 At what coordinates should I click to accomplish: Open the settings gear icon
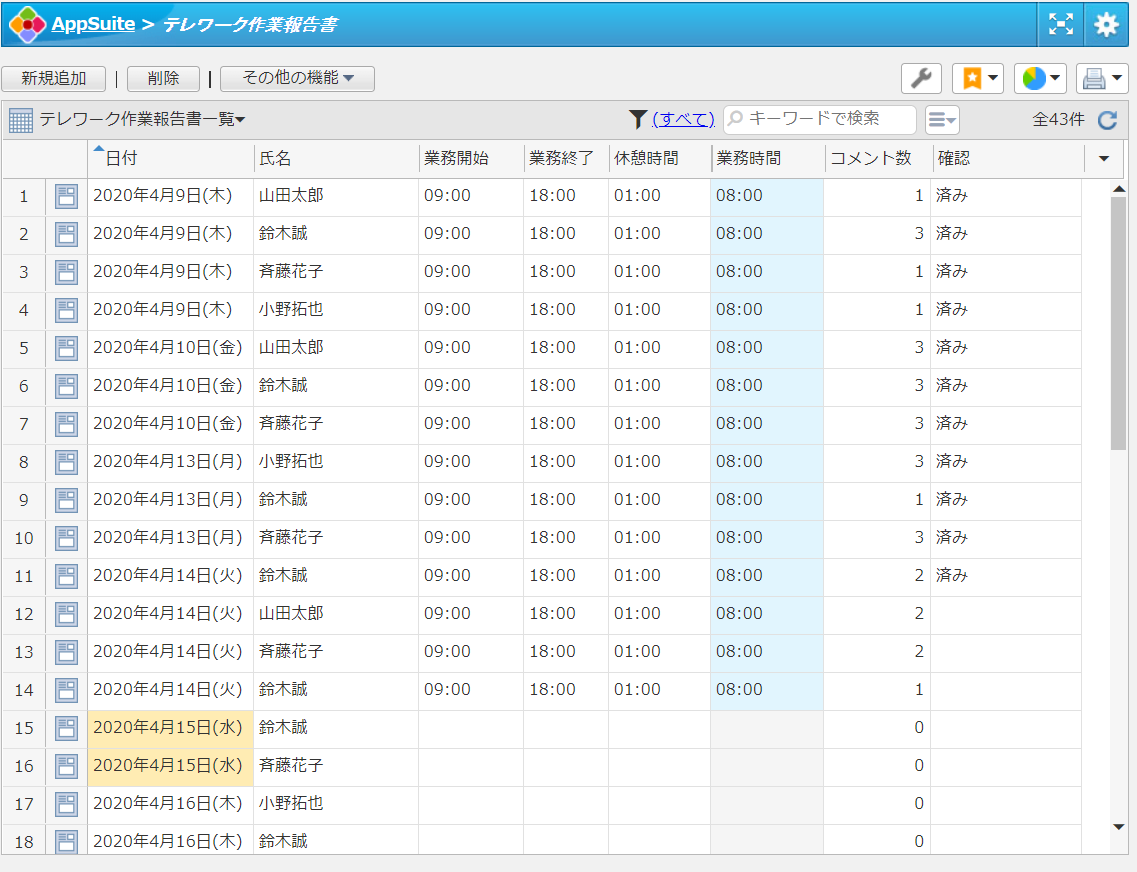click(x=1106, y=25)
